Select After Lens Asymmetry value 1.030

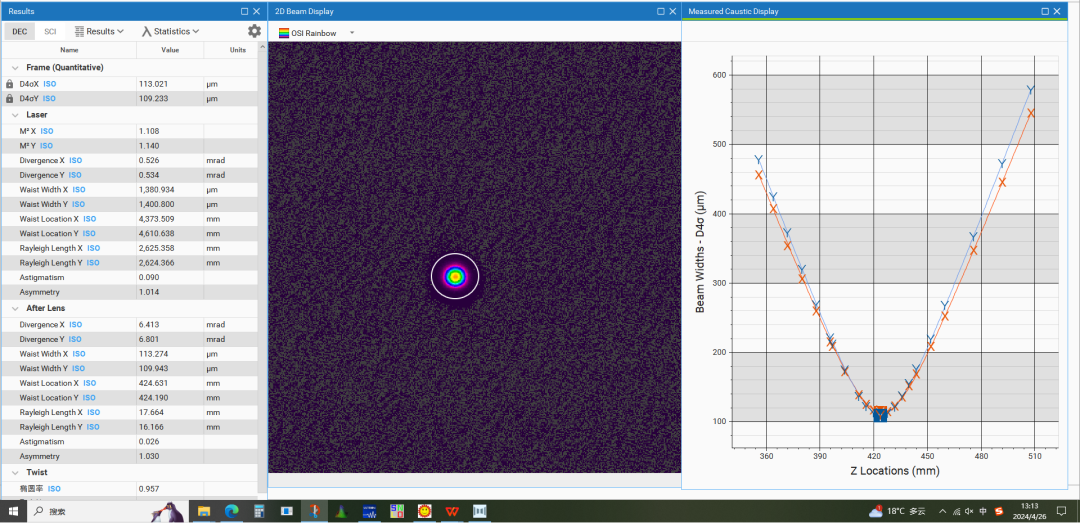click(149, 456)
